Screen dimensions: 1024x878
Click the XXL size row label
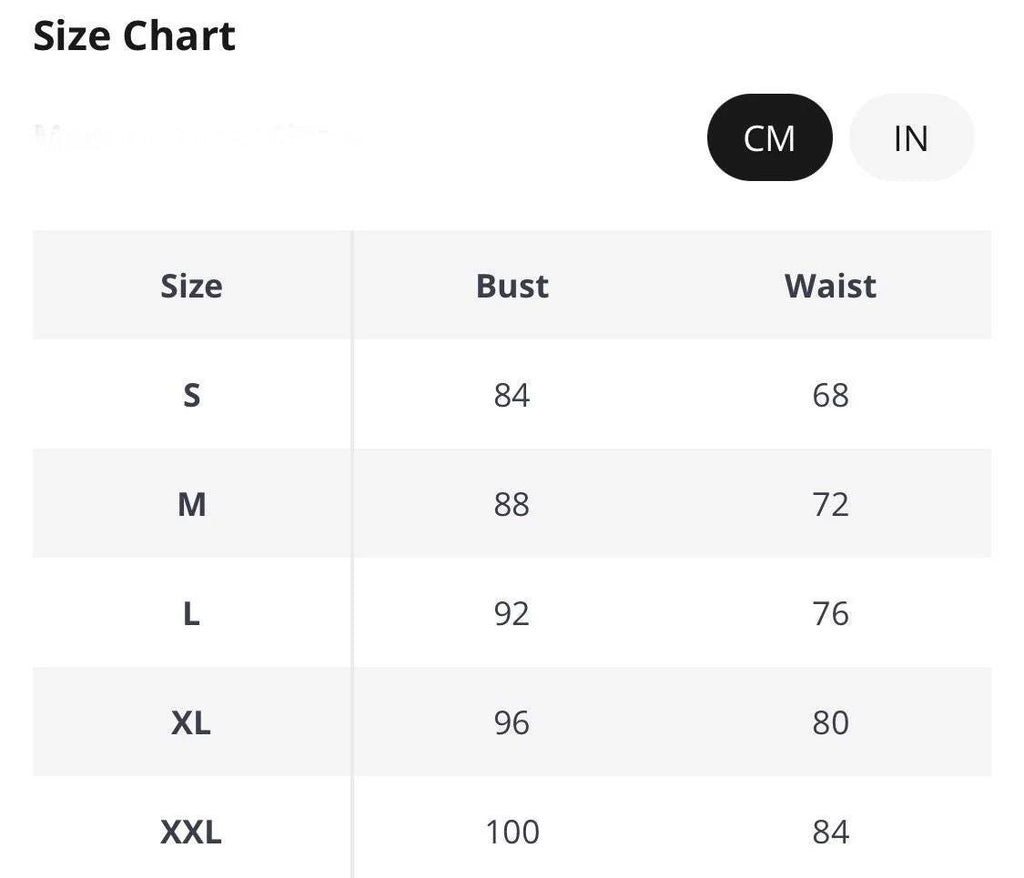coord(191,832)
